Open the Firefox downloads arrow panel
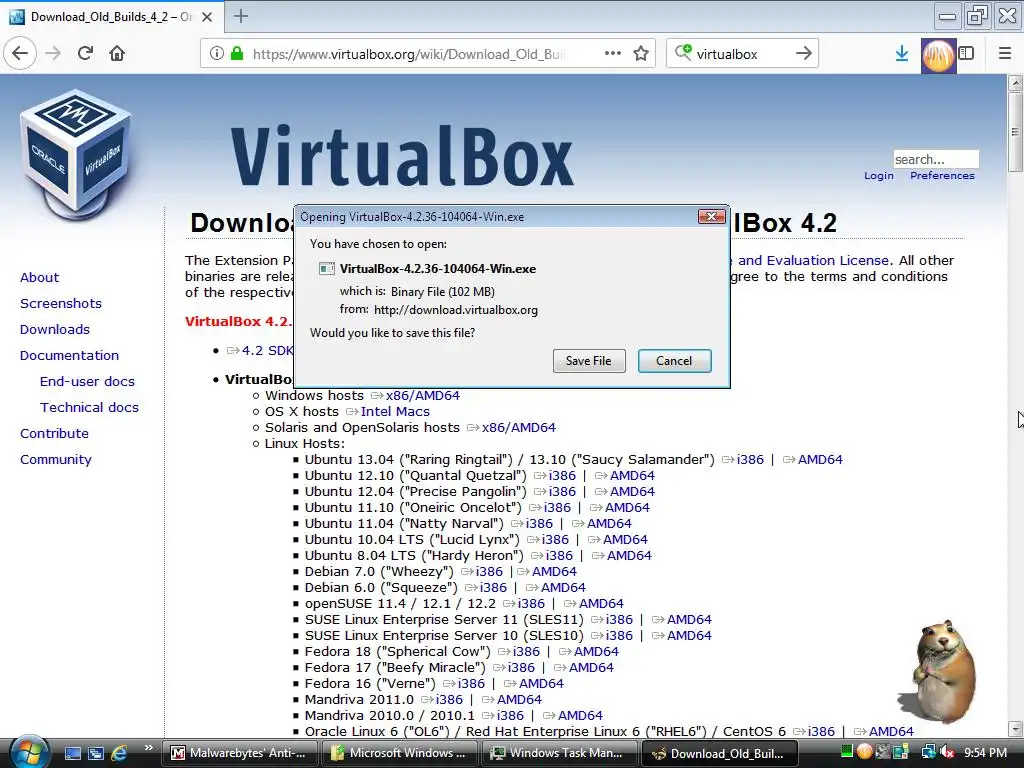This screenshot has width=1024, height=768. click(x=902, y=53)
